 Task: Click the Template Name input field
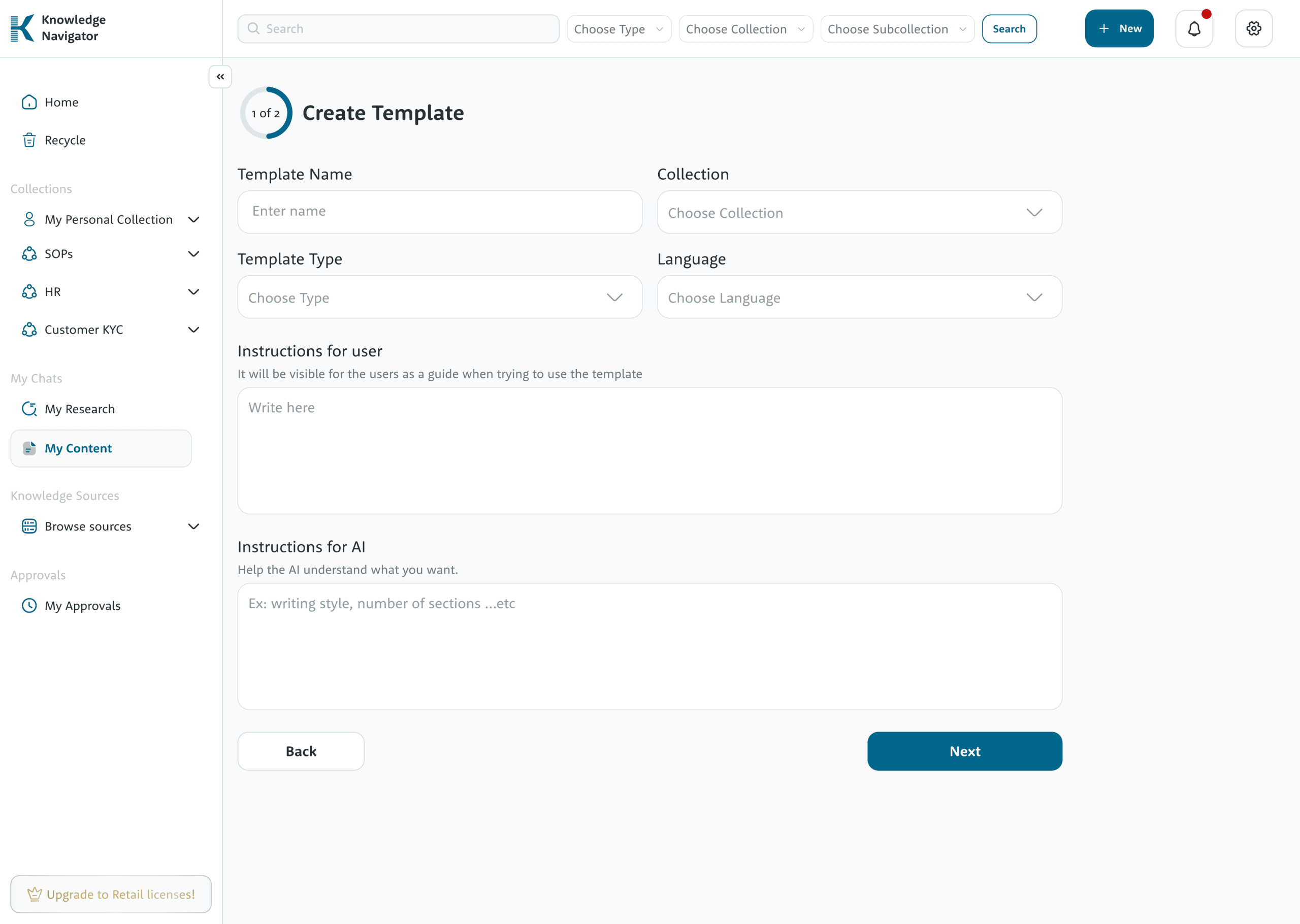click(439, 212)
